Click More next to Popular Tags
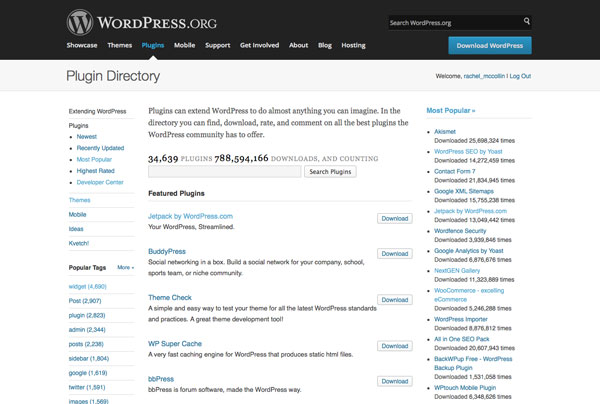 [x=126, y=267]
